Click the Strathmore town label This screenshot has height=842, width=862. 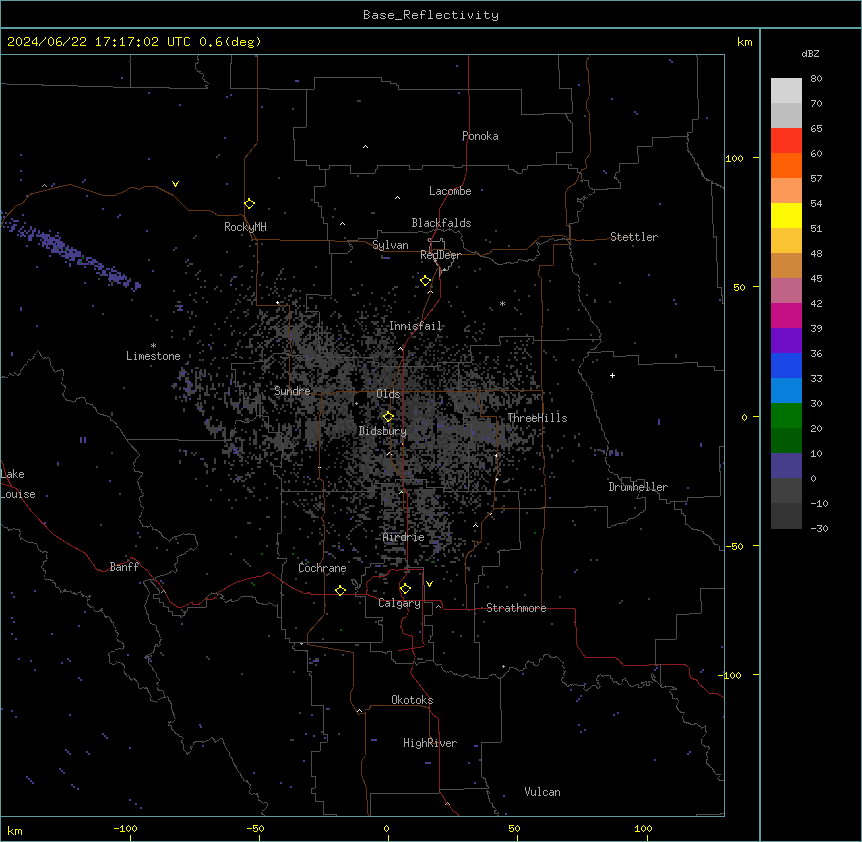click(x=516, y=608)
